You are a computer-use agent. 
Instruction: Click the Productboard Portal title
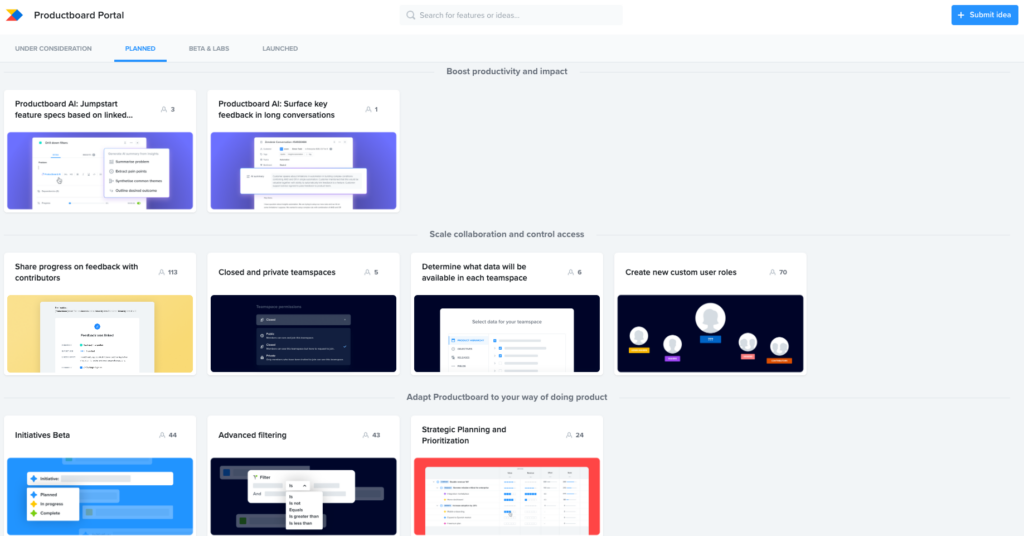[x=79, y=15]
